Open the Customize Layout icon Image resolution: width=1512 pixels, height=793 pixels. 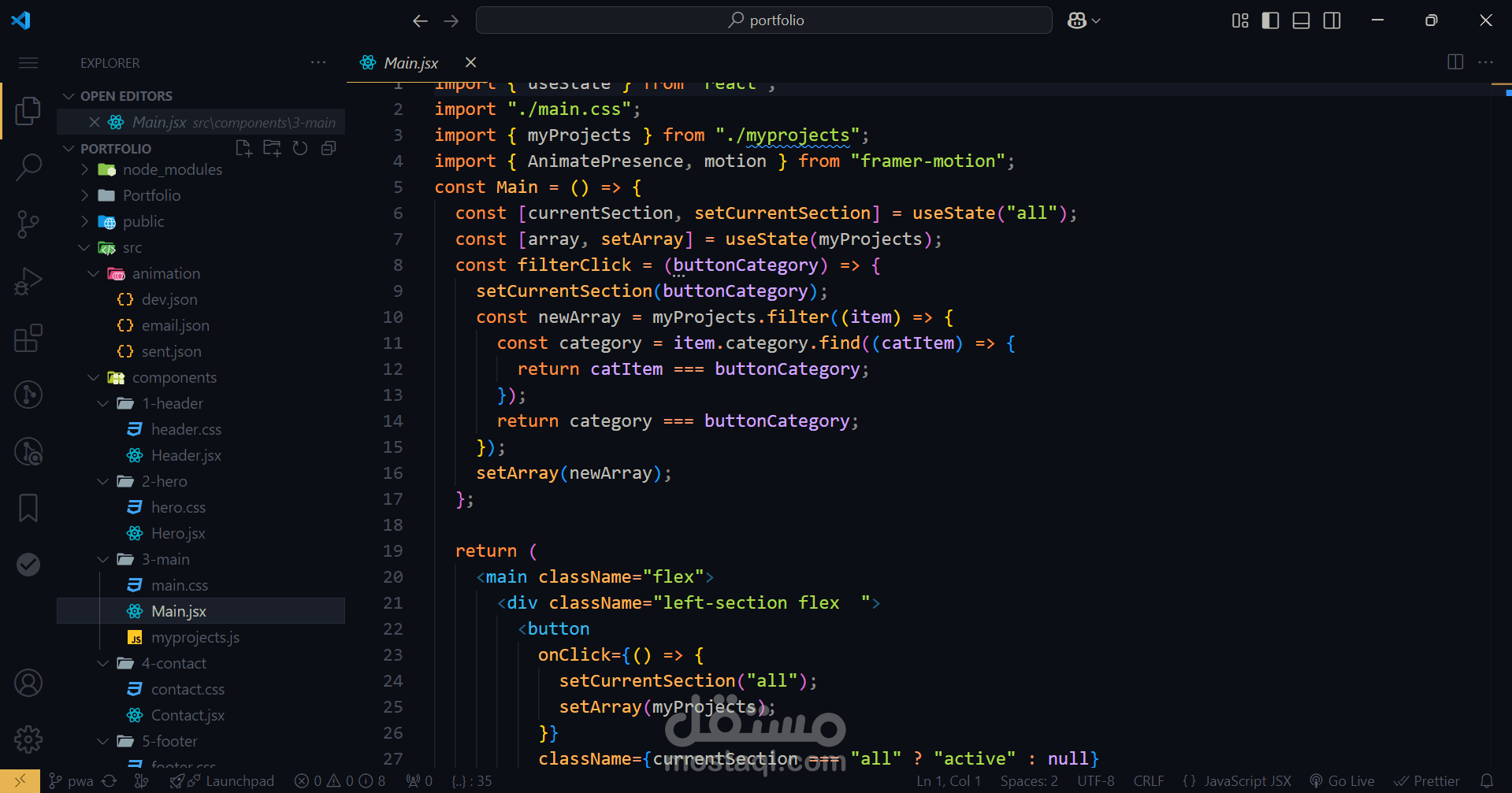tap(1240, 20)
